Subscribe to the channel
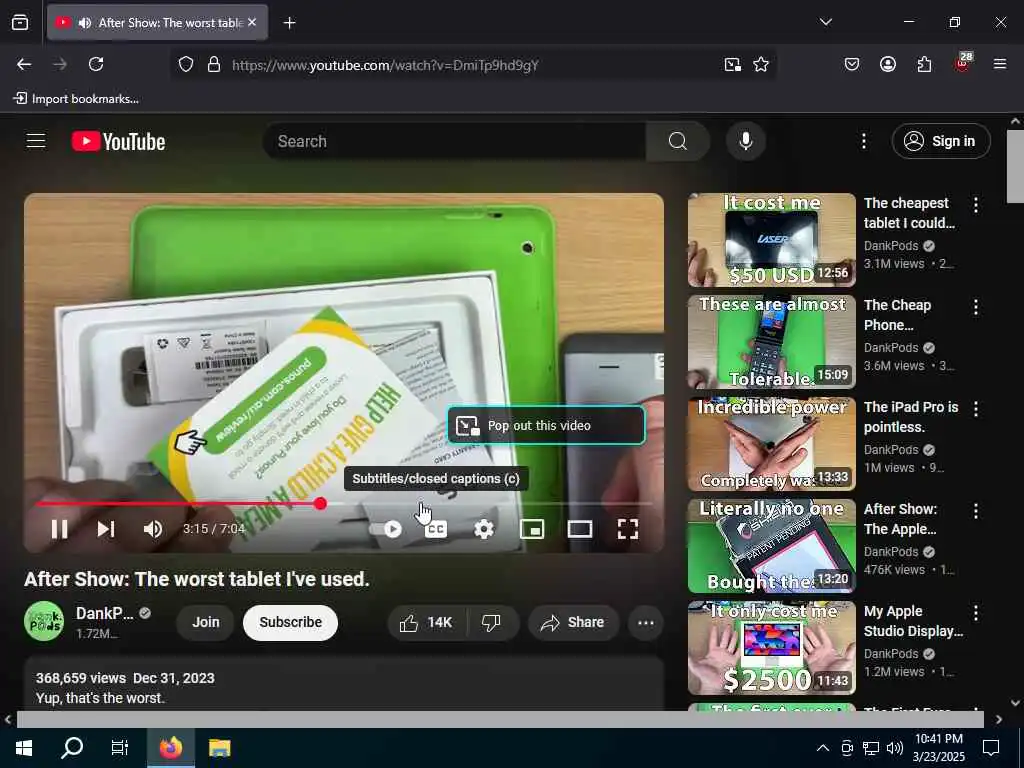 point(291,622)
